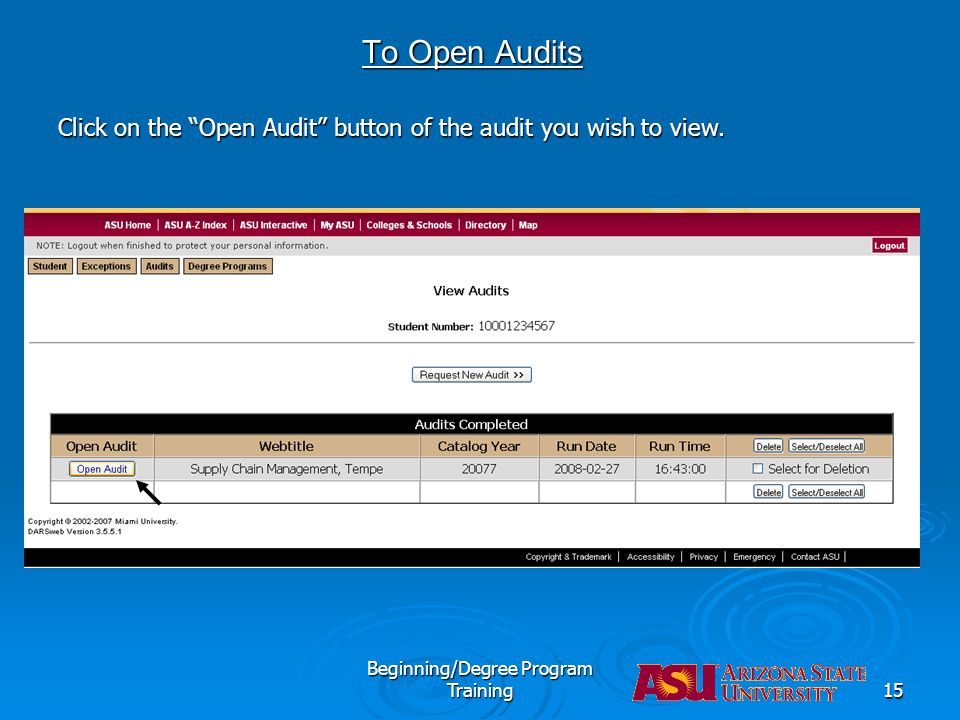Go to the ASU Home link
Image resolution: width=960 pixels, height=720 pixels.
pos(127,225)
